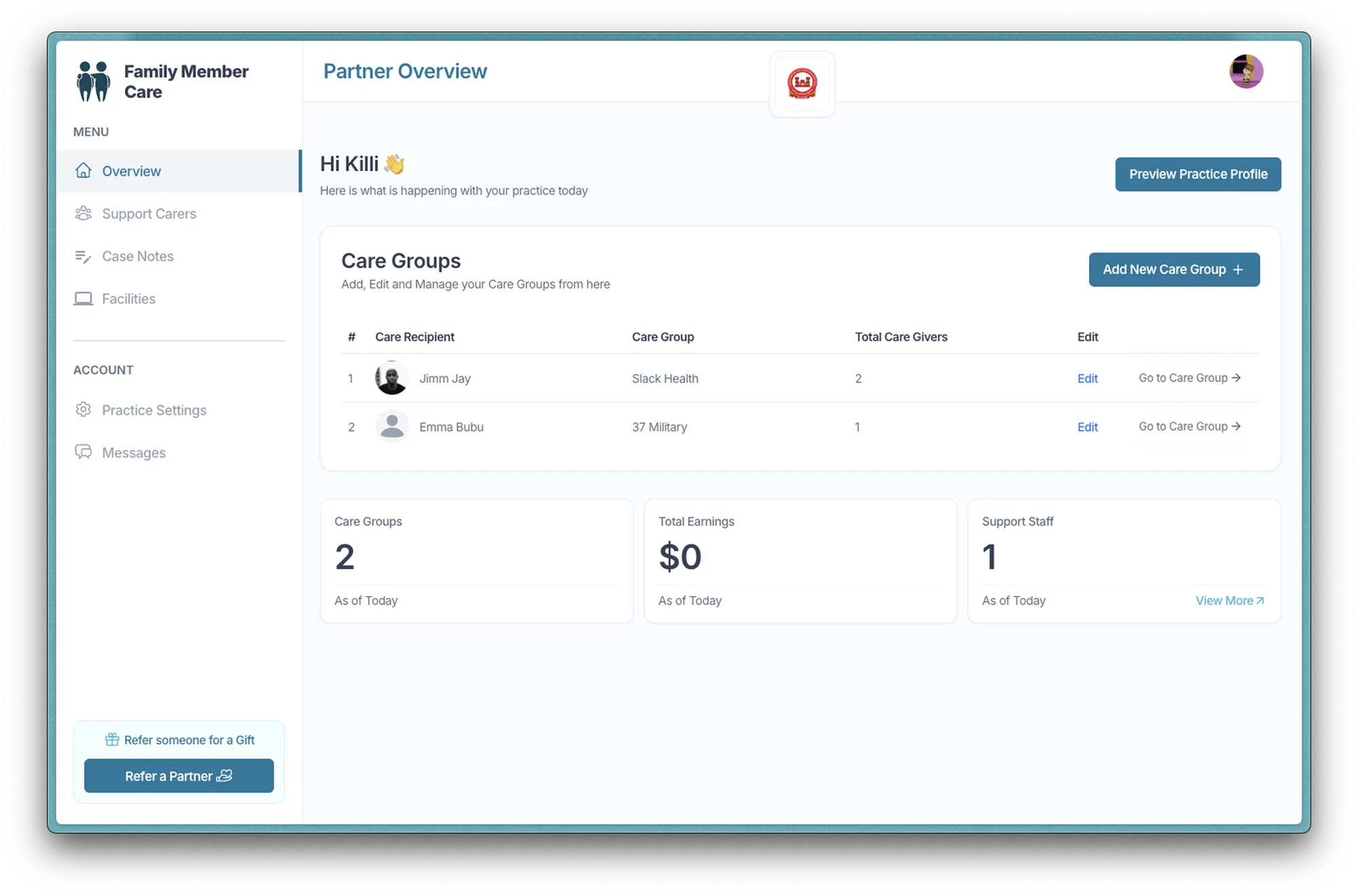Click the Case Notes pencil icon
Image resolution: width=1358 pixels, height=896 pixels.
tap(83, 256)
